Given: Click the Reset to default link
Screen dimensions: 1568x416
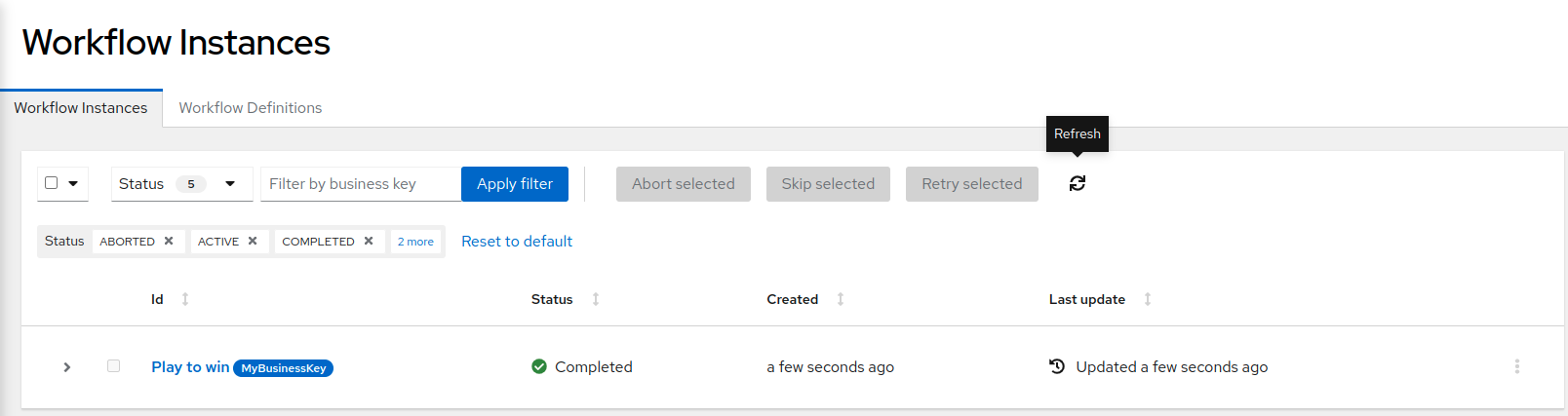Looking at the screenshot, I should click(517, 241).
